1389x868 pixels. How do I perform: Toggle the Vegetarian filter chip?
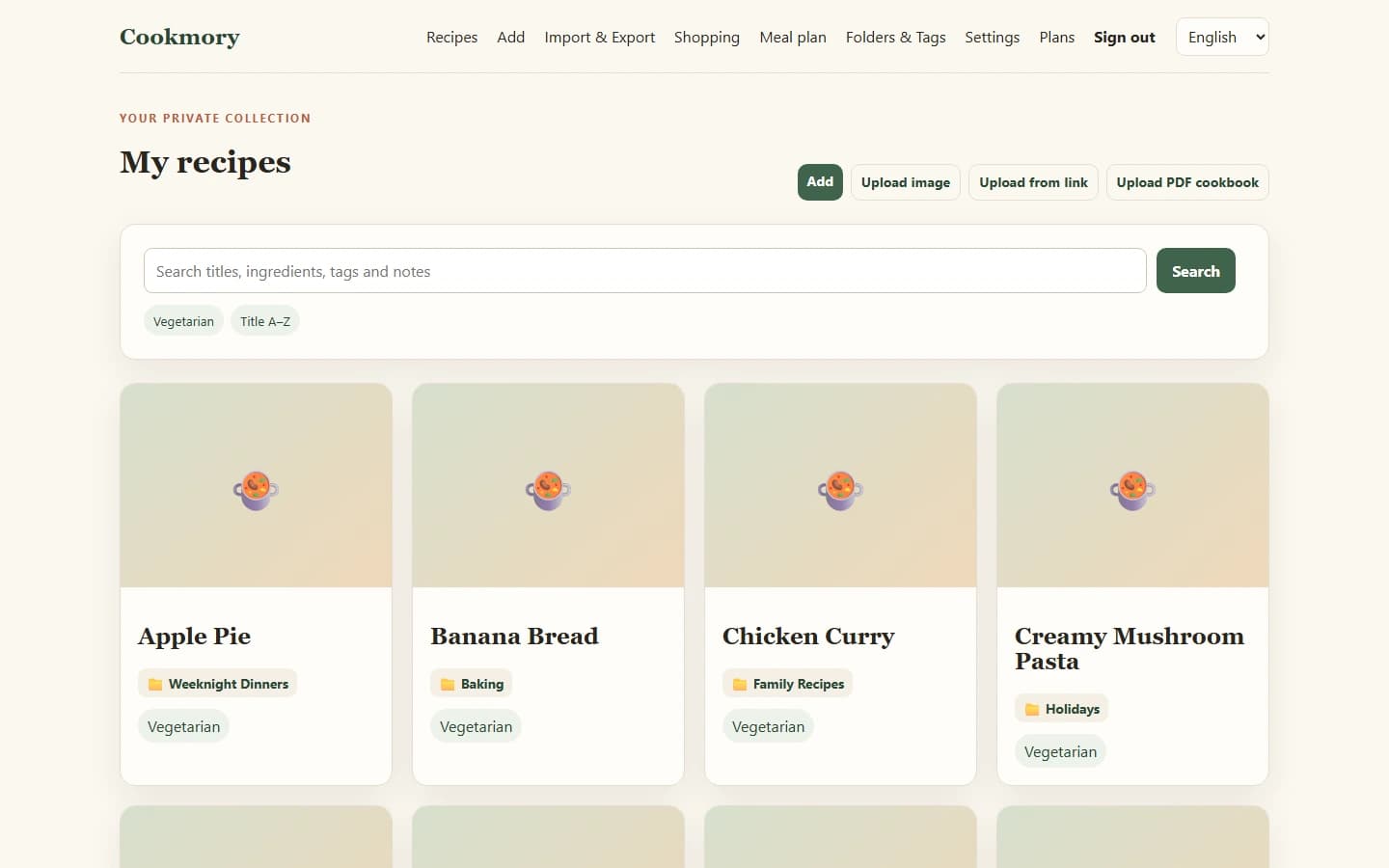[x=183, y=321]
